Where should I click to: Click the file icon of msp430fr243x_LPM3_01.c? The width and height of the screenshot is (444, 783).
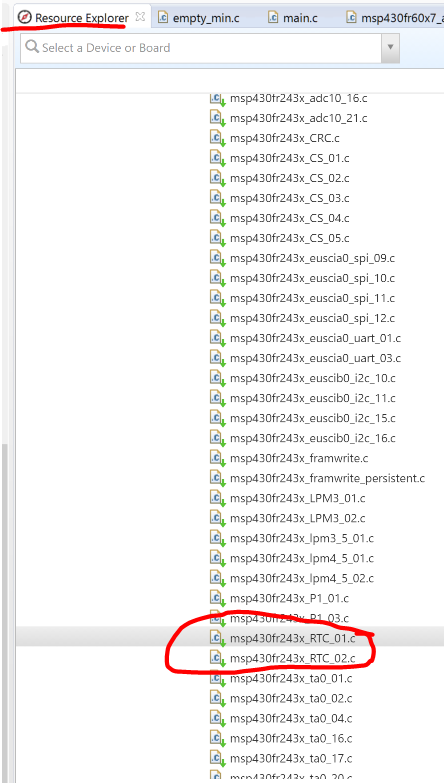click(x=217, y=498)
